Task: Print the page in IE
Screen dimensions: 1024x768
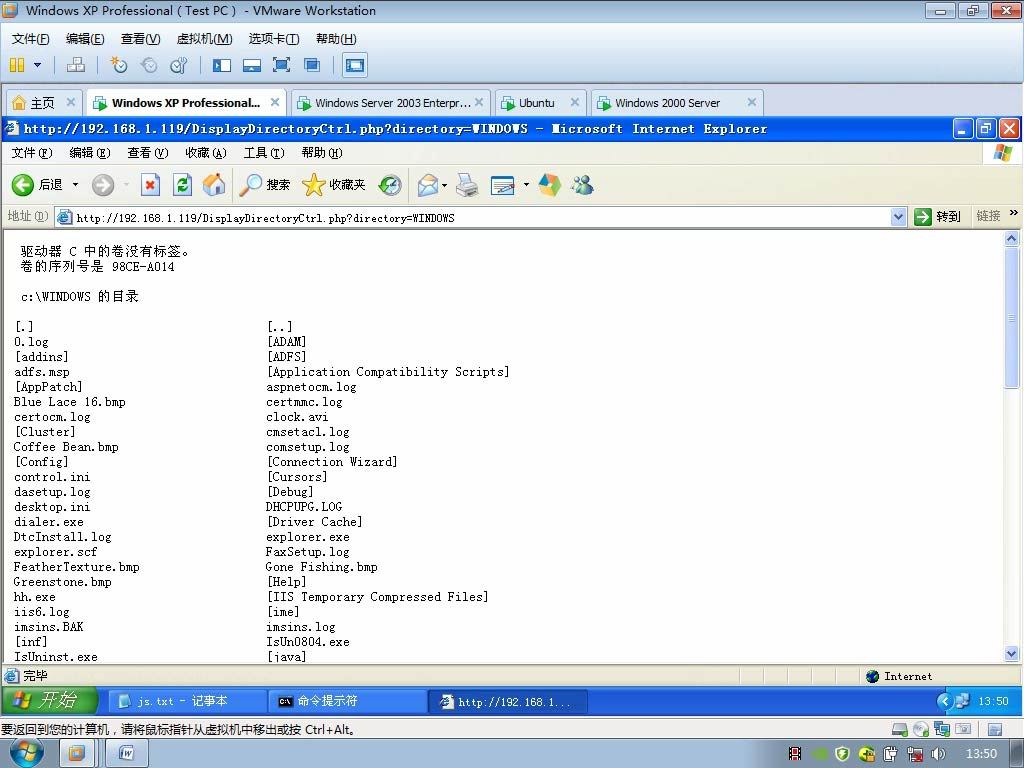Action: point(467,185)
